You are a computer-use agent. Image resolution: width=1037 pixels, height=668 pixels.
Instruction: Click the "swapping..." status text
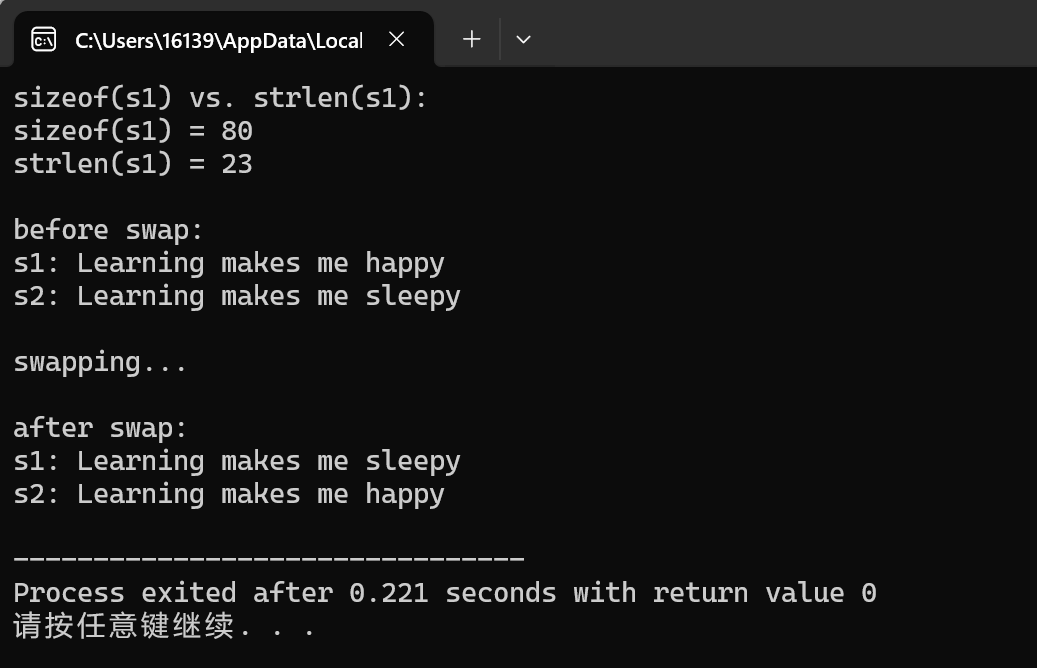[100, 362]
